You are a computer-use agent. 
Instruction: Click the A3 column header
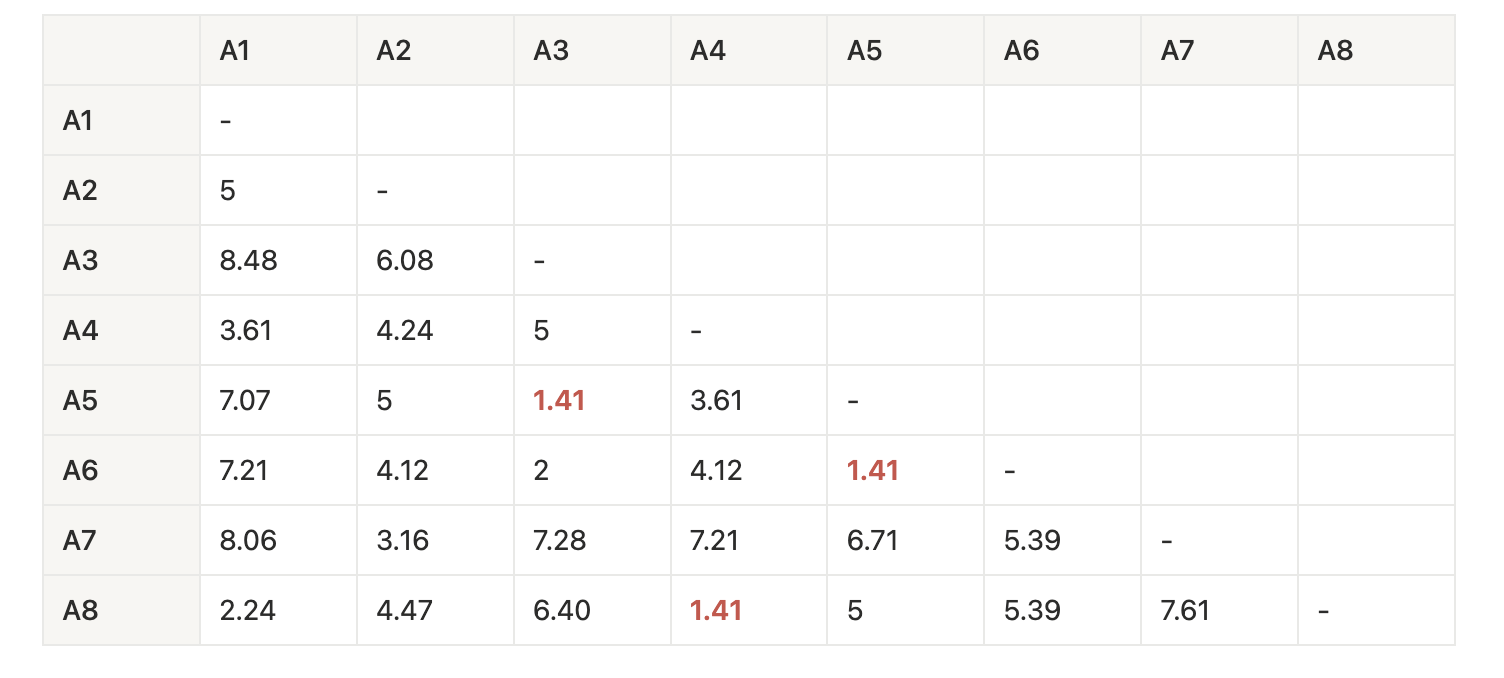551,51
